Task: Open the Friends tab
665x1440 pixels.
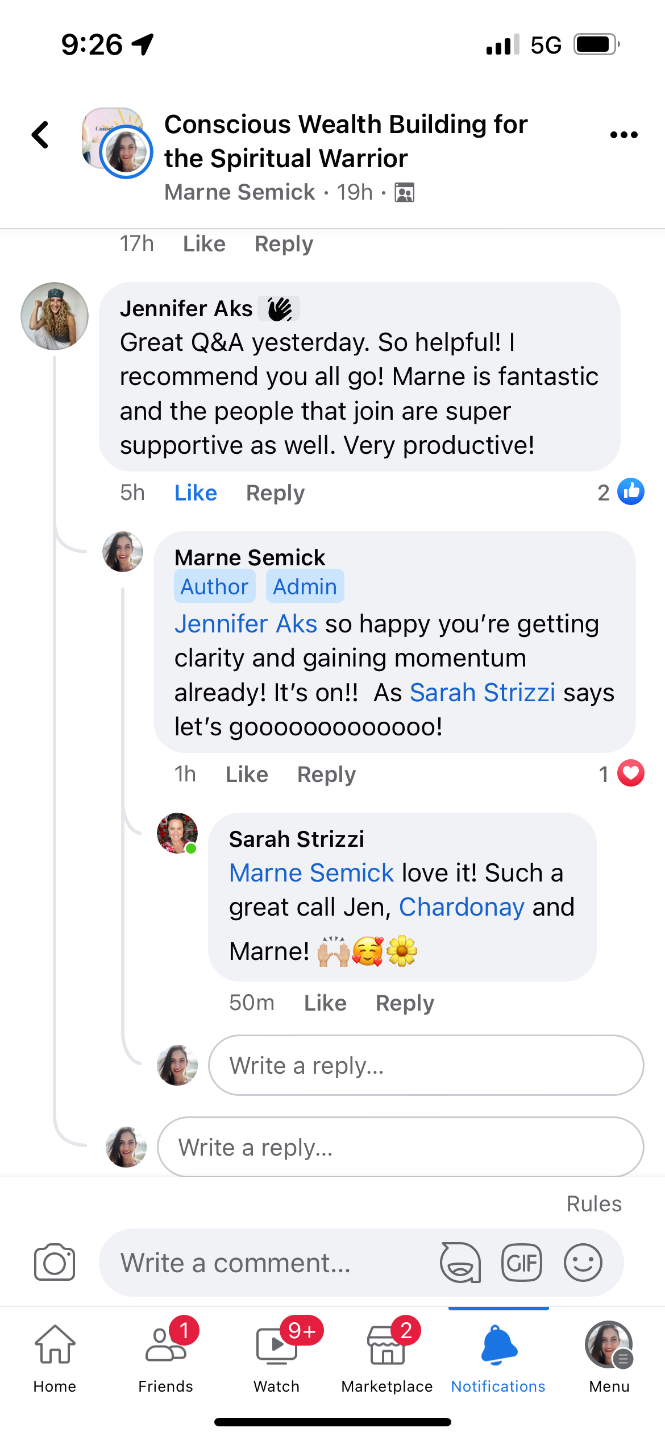Action: point(165,1357)
